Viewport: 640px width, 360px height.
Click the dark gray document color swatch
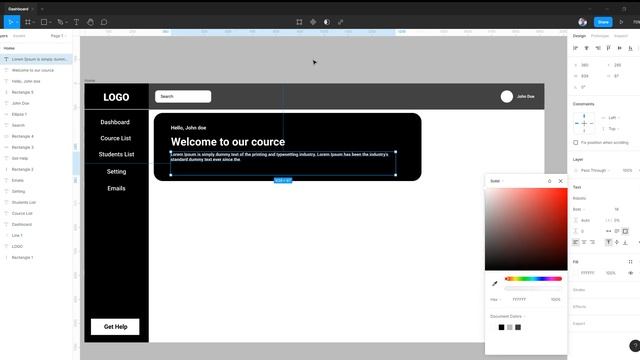(x=518, y=327)
